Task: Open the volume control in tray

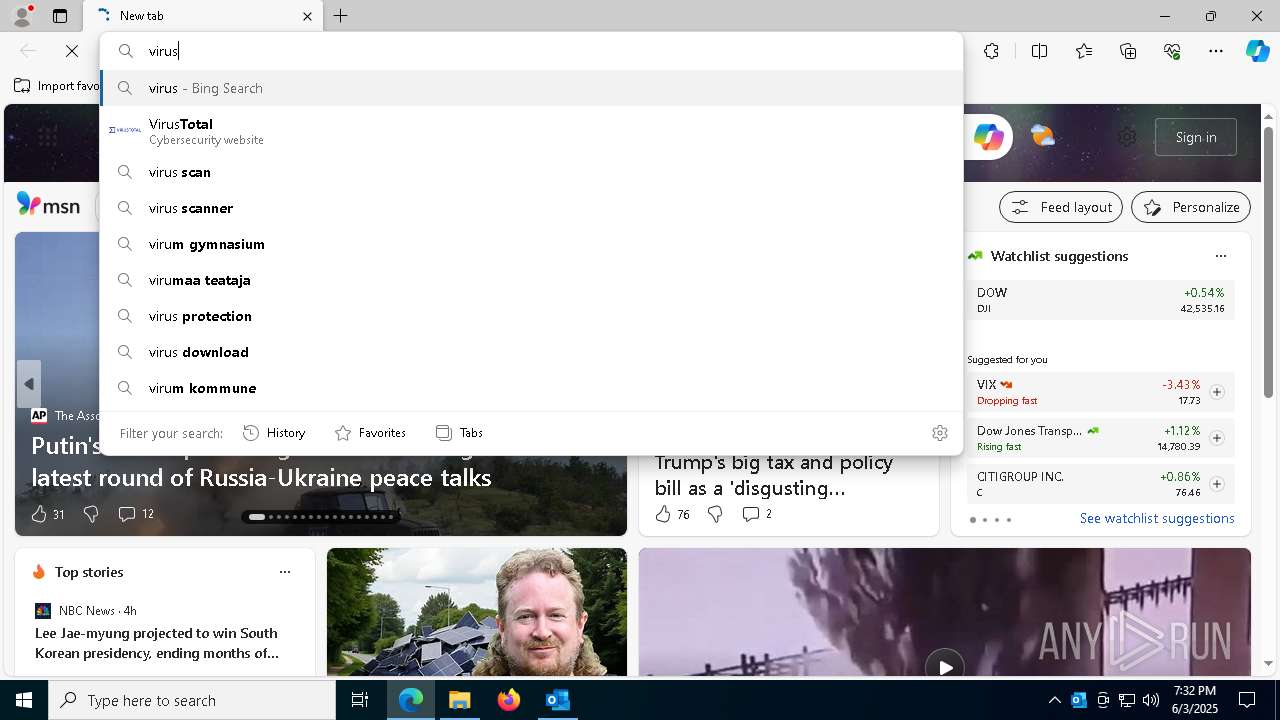Action: (1150, 700)
